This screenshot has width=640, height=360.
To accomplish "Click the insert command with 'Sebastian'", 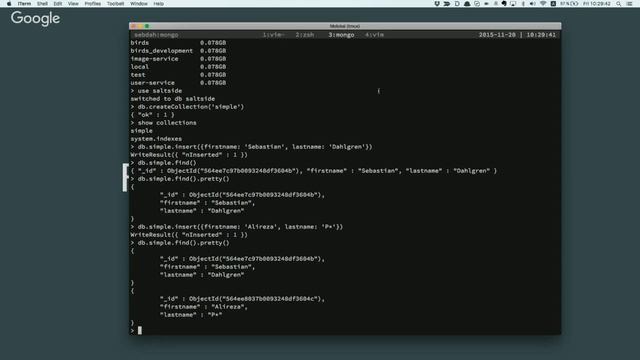I will point(251,147).
